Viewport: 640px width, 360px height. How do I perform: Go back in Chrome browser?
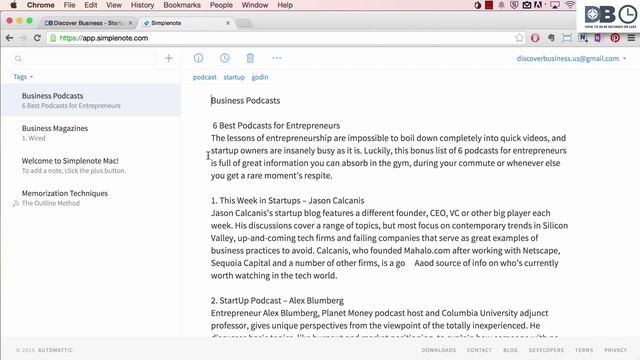click(x=9, y=38)
